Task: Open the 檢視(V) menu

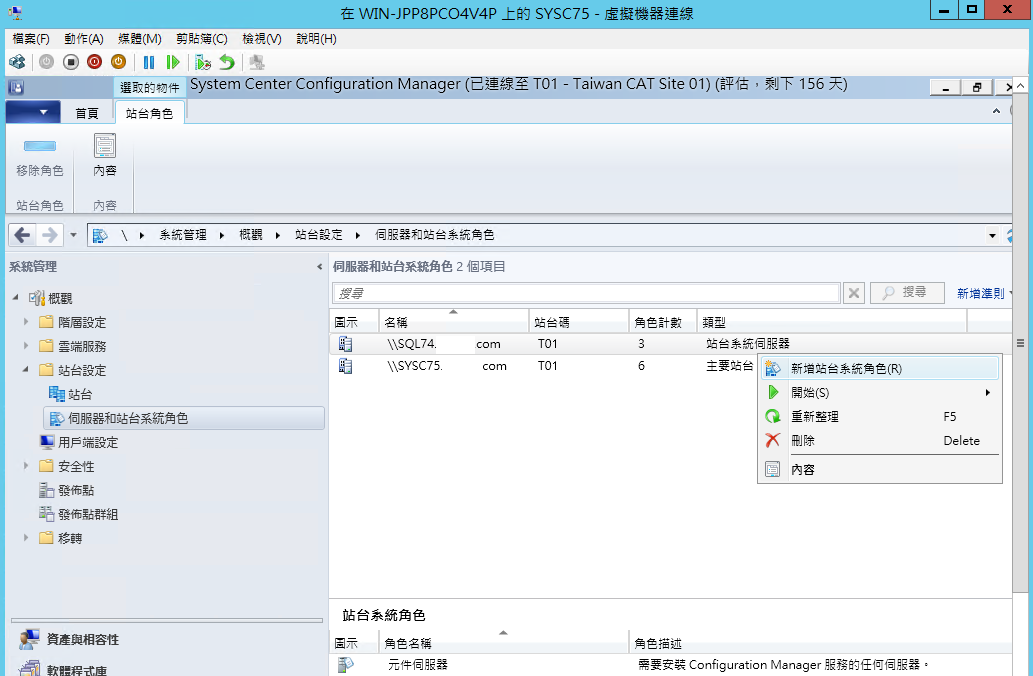Action: (262, 39)
